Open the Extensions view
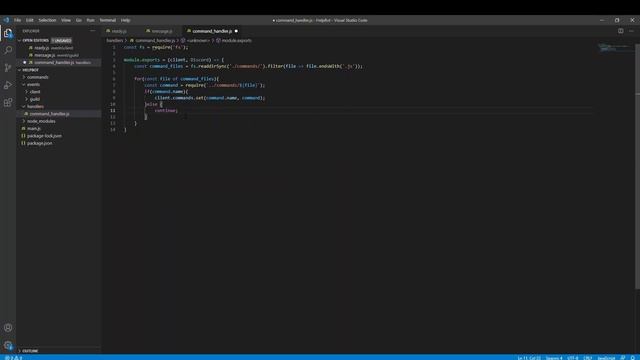This screenshot has height=360, width=640. pyautogui.click(x=8, y=102)
